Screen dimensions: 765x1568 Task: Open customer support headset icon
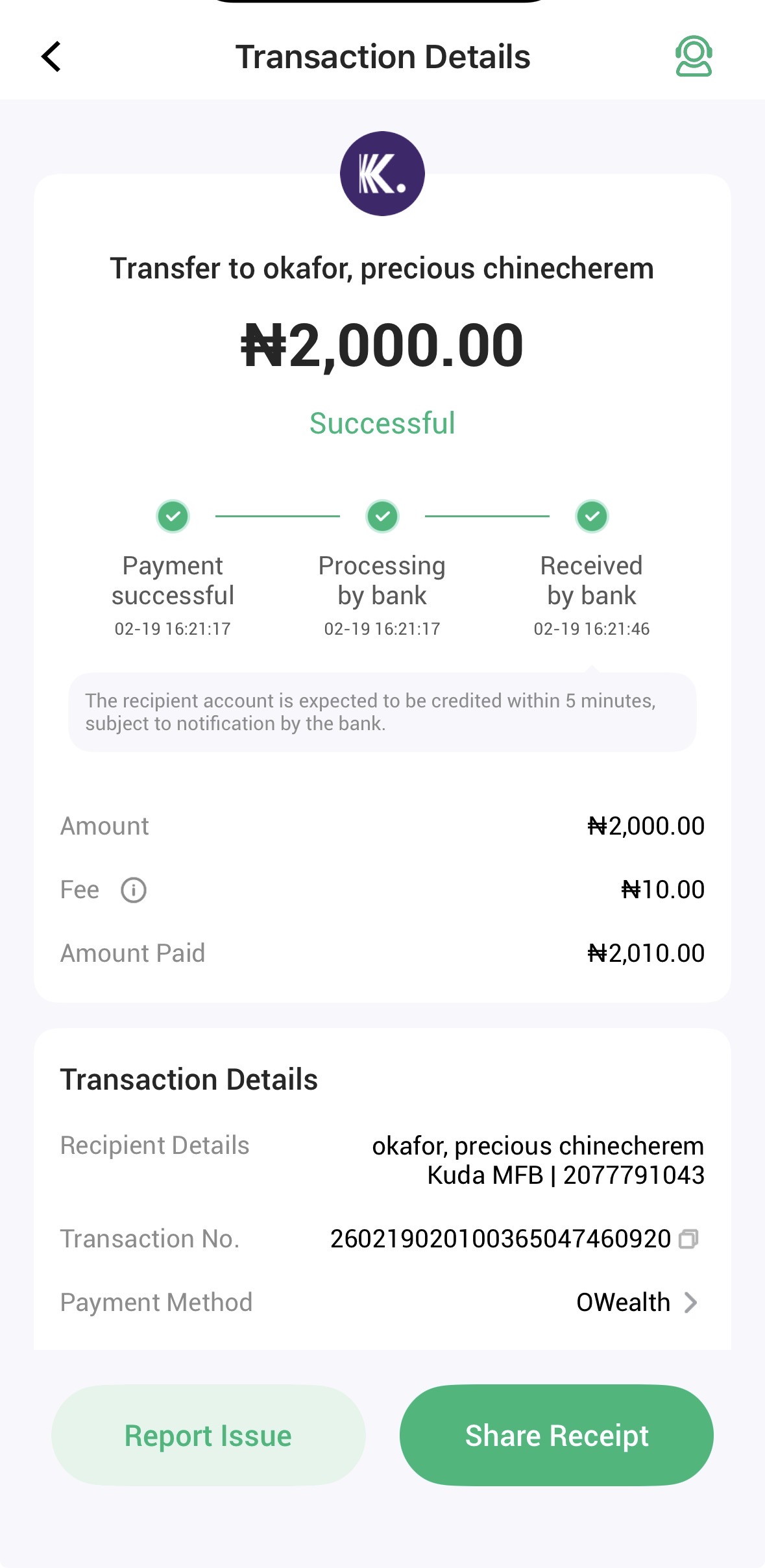694,56
